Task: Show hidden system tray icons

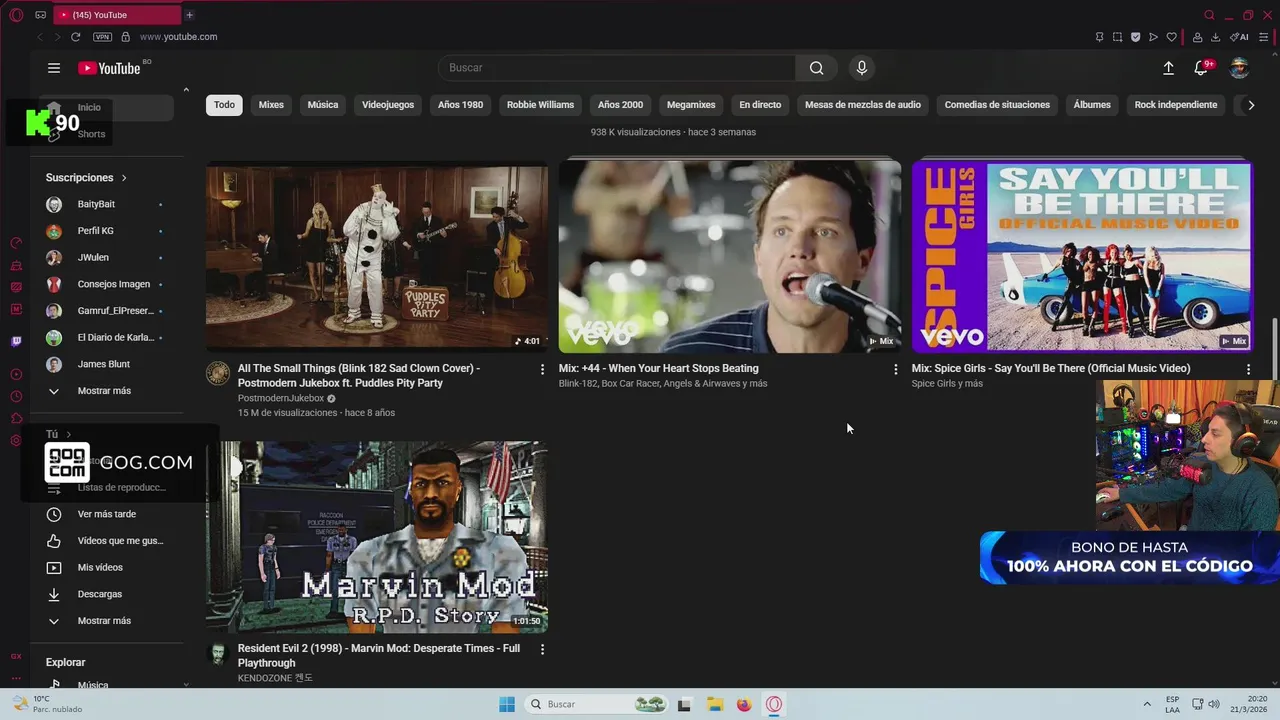Action: click(1147, 704)
